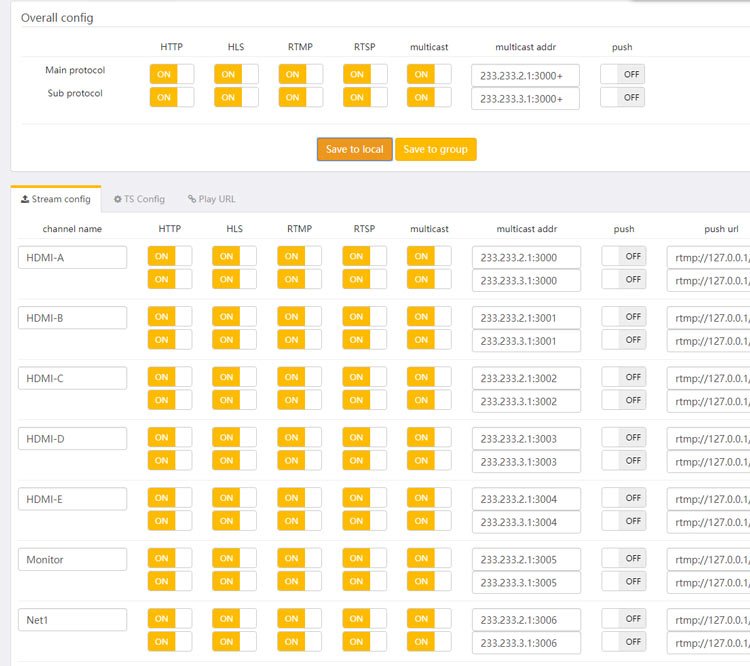This screenshot has height=666, width=750.
Task: Toggle HDMI-B sub stream RTSP switch
Action: coord(364,339)
